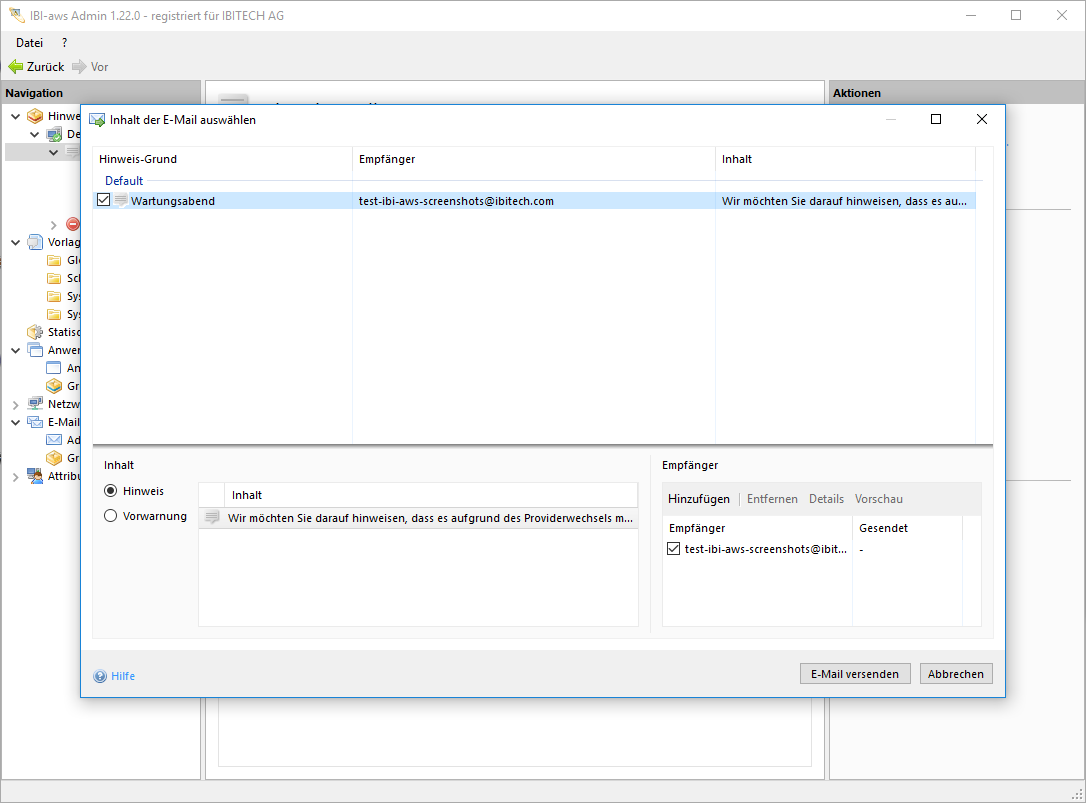1086x803 pixels.
Task: Uncheck the Wartungsabend checkbox
Action: coord(104,201)
